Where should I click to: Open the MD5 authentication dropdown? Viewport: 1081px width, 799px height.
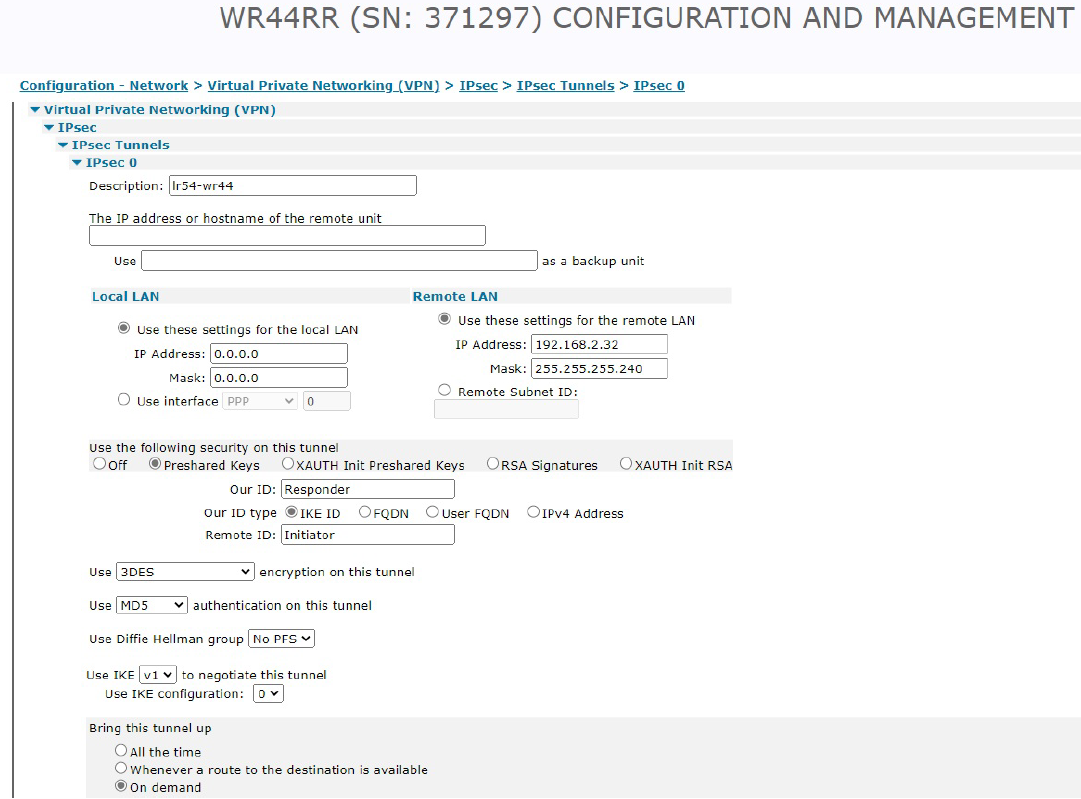(x=152, y=605)
